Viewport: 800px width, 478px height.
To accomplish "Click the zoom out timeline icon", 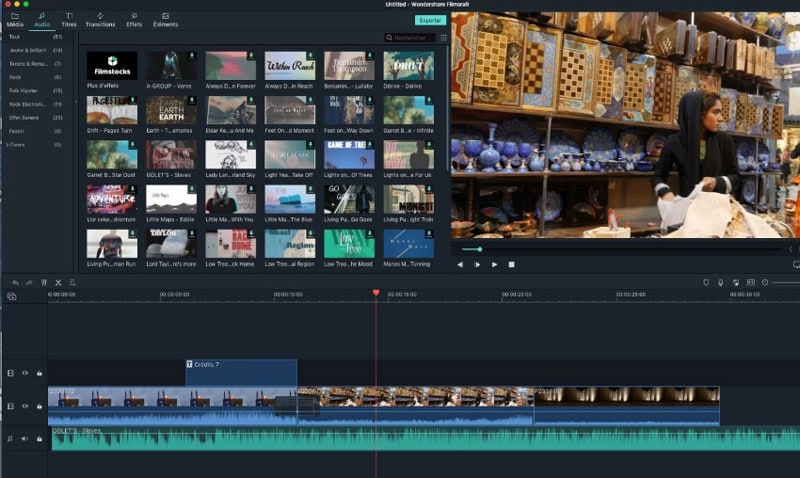I will click(x=765, y=282).
